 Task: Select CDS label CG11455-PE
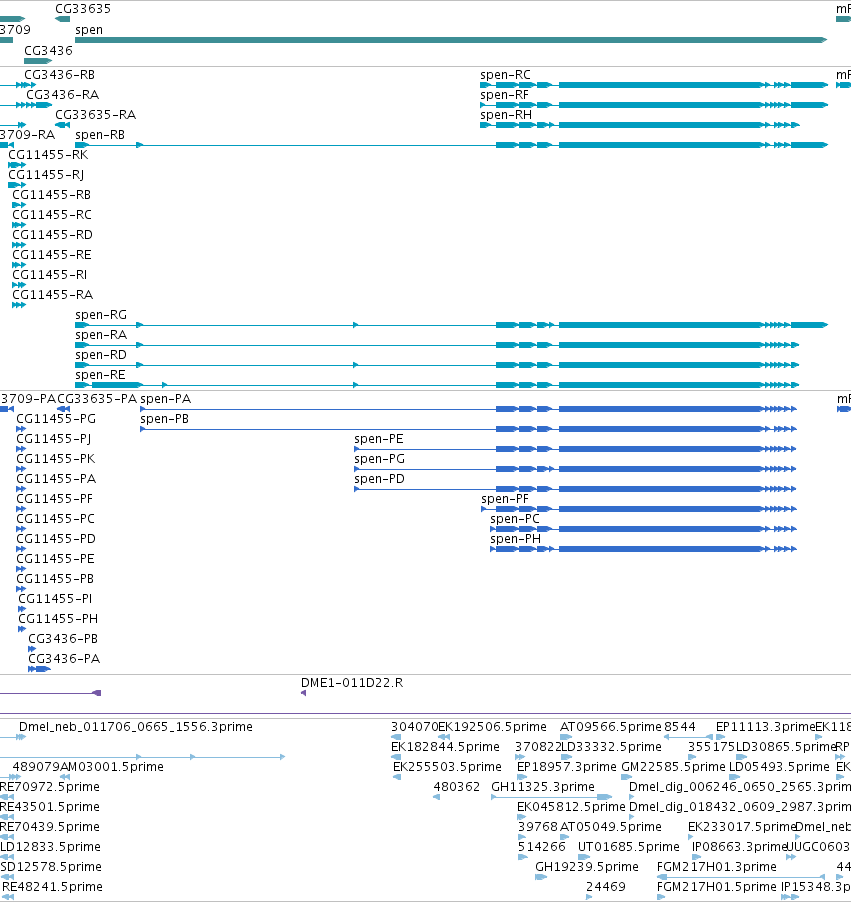tap(55, 559)
